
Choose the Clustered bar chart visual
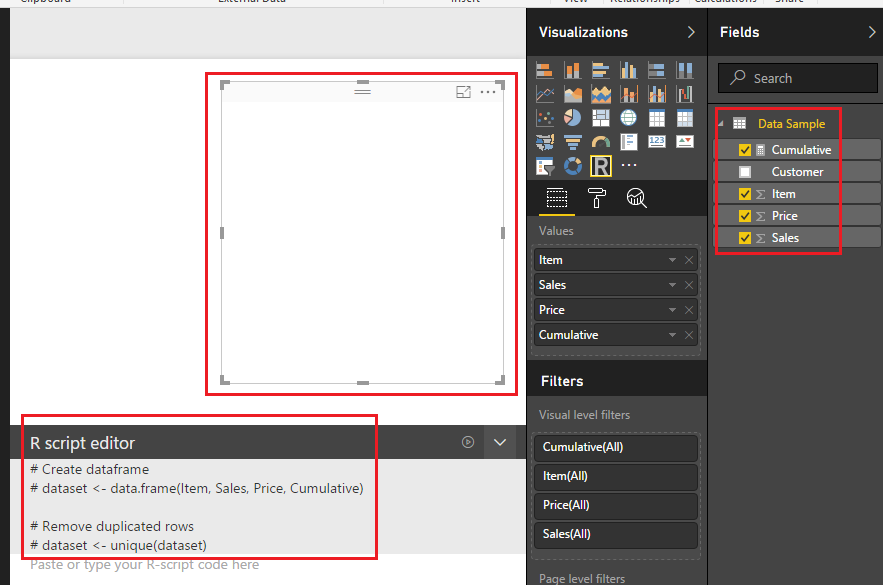[601, 70]
